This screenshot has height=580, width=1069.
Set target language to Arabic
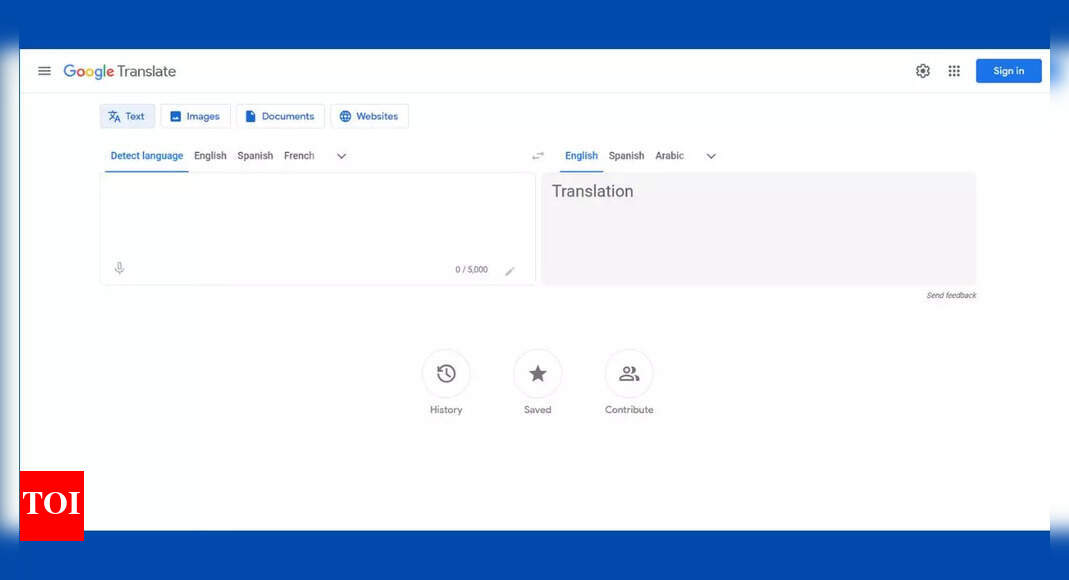(x=669, y=156)
